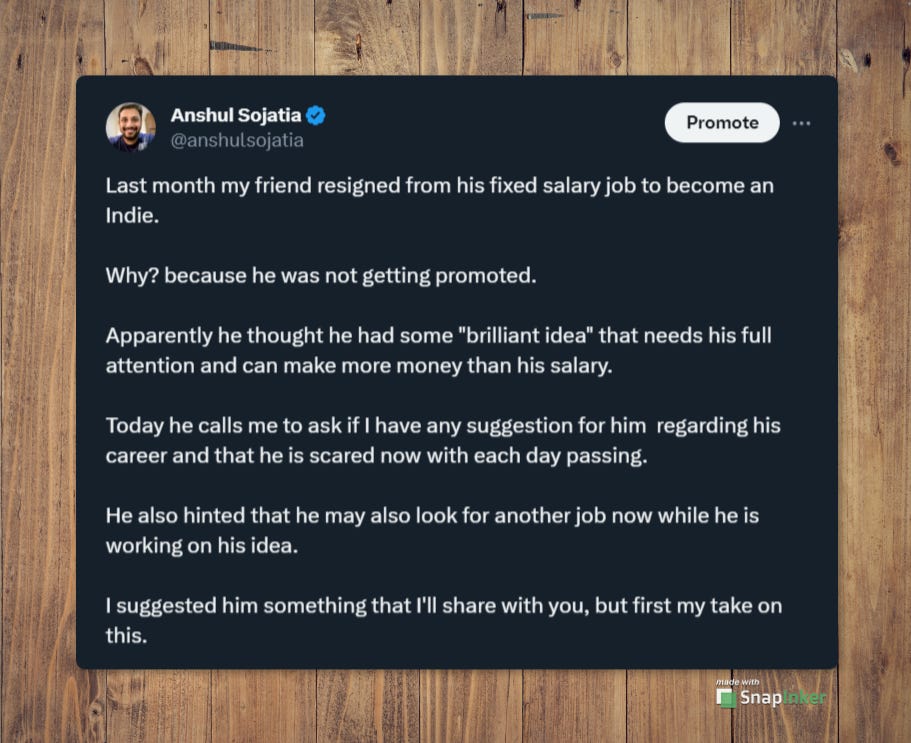Open the Anshul Sojatia display name link
Image resolution: width=911 pixels, height=743 pixels.
click(236, 115)
